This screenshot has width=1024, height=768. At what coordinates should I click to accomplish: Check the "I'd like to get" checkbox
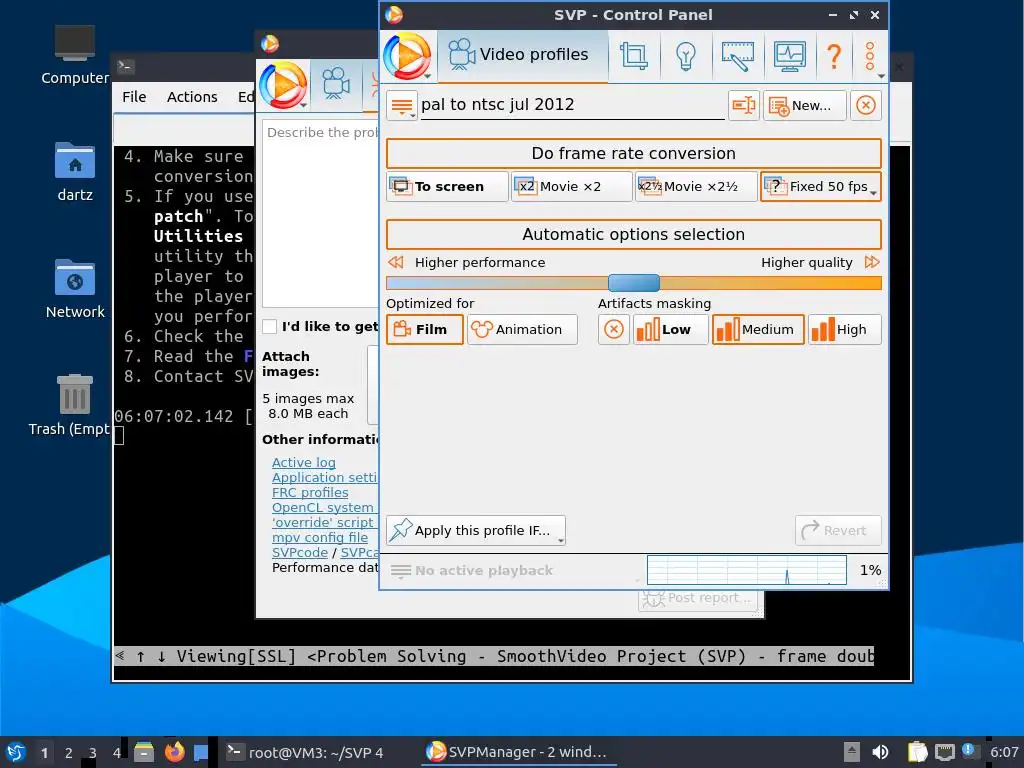[270, 327]
